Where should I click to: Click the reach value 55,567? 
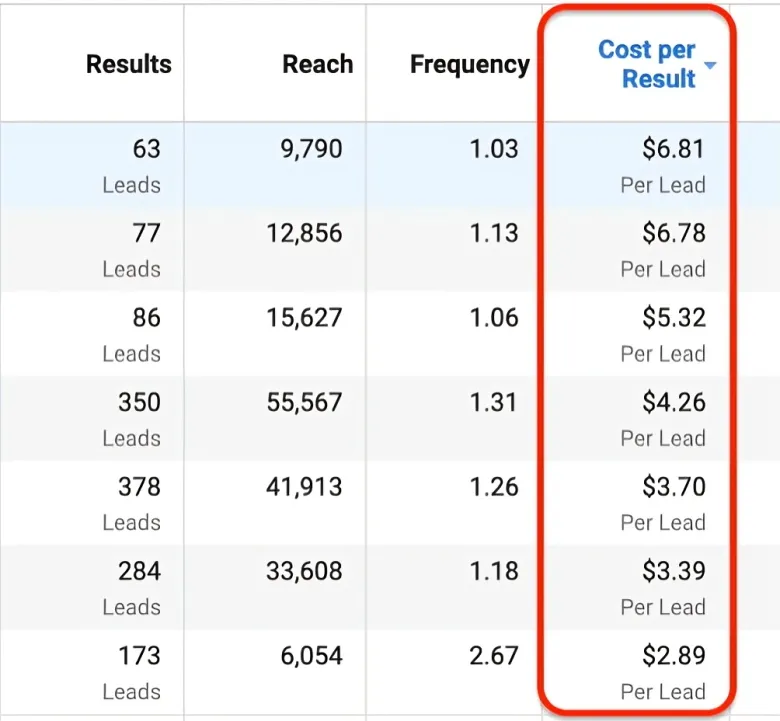304,402
